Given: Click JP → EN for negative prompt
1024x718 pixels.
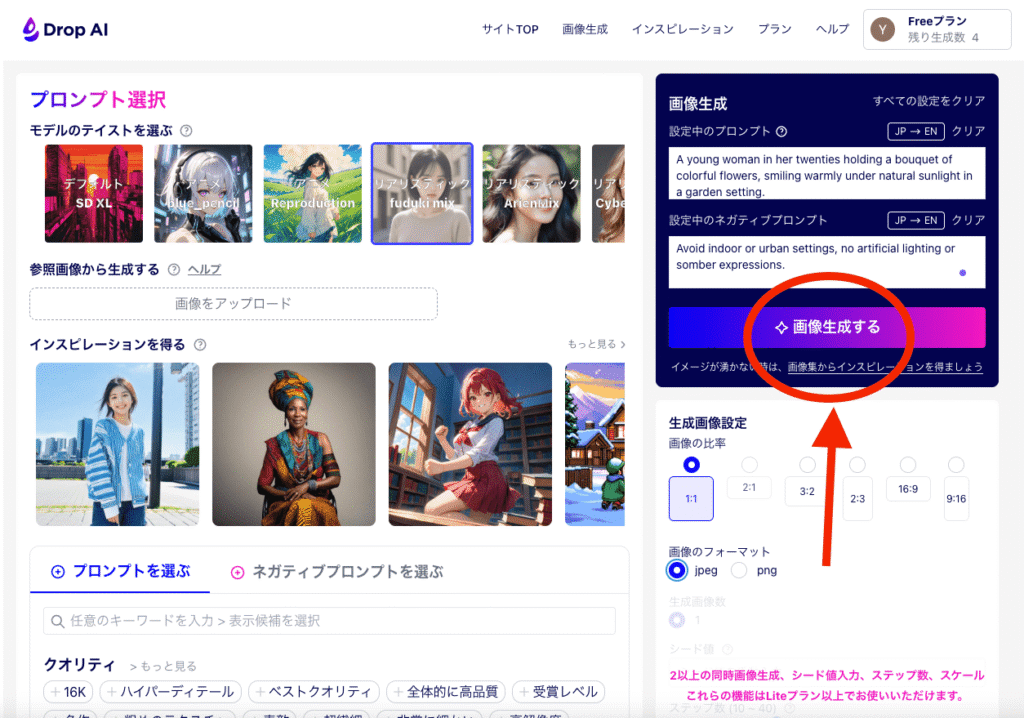Looking at the screenshot, I should [916, 220].
